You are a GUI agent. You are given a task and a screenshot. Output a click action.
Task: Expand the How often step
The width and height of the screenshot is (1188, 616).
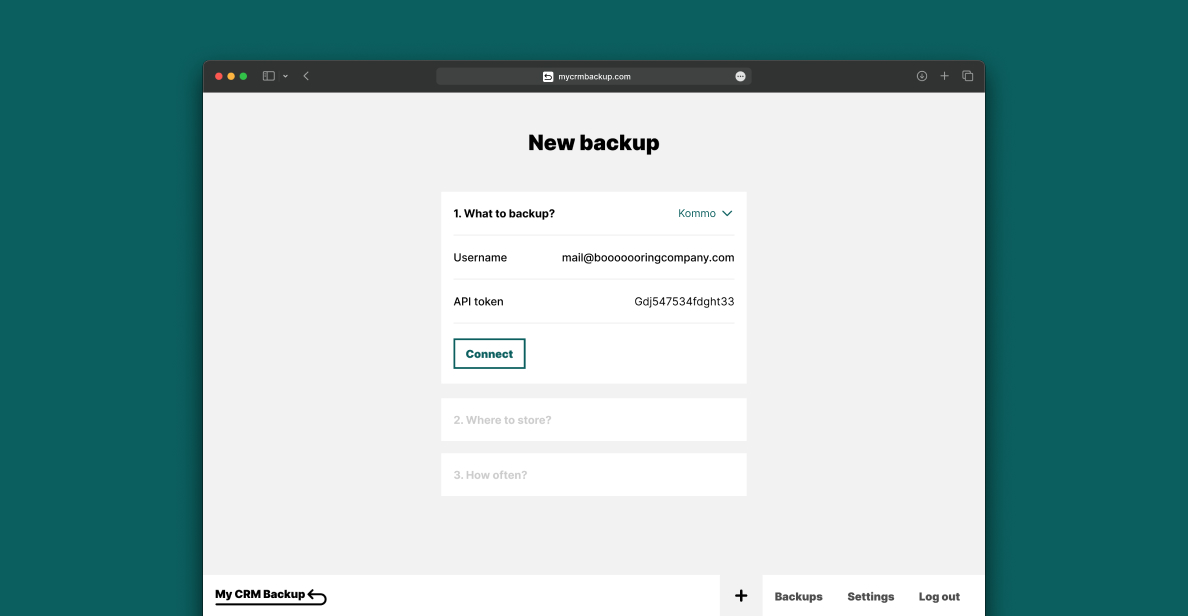[x=593, y=475]
